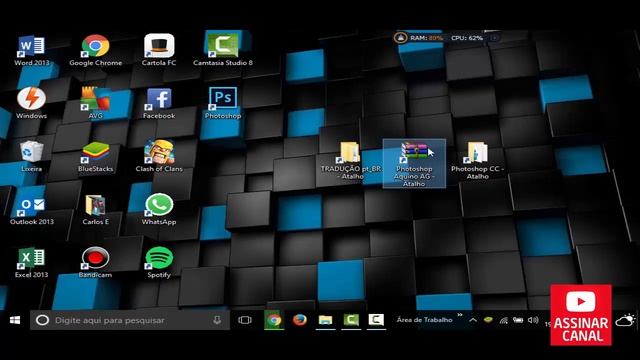This screenshot has height=360, width=640.
Task: Open the Photoshop Ps desktop shortcut
Action: (x=223, y=103)
